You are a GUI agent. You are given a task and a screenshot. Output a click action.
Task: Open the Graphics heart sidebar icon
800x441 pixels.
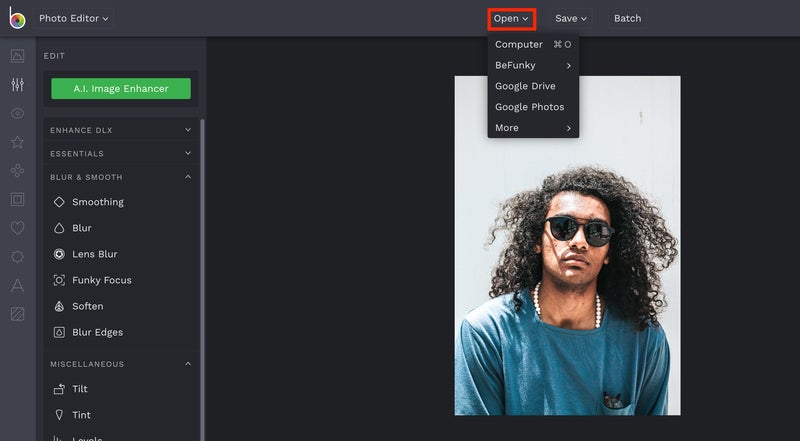point(17,228)
